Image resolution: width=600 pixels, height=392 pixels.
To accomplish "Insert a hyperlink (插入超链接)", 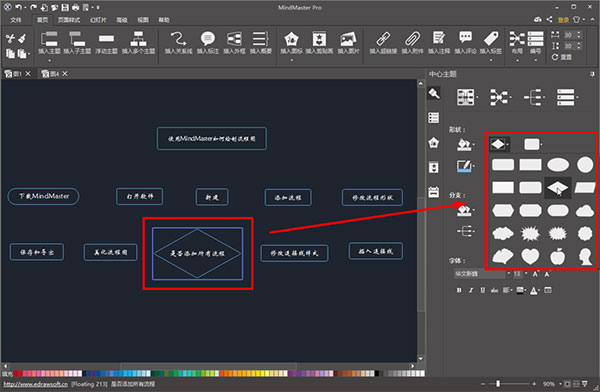I will (383, 42).
